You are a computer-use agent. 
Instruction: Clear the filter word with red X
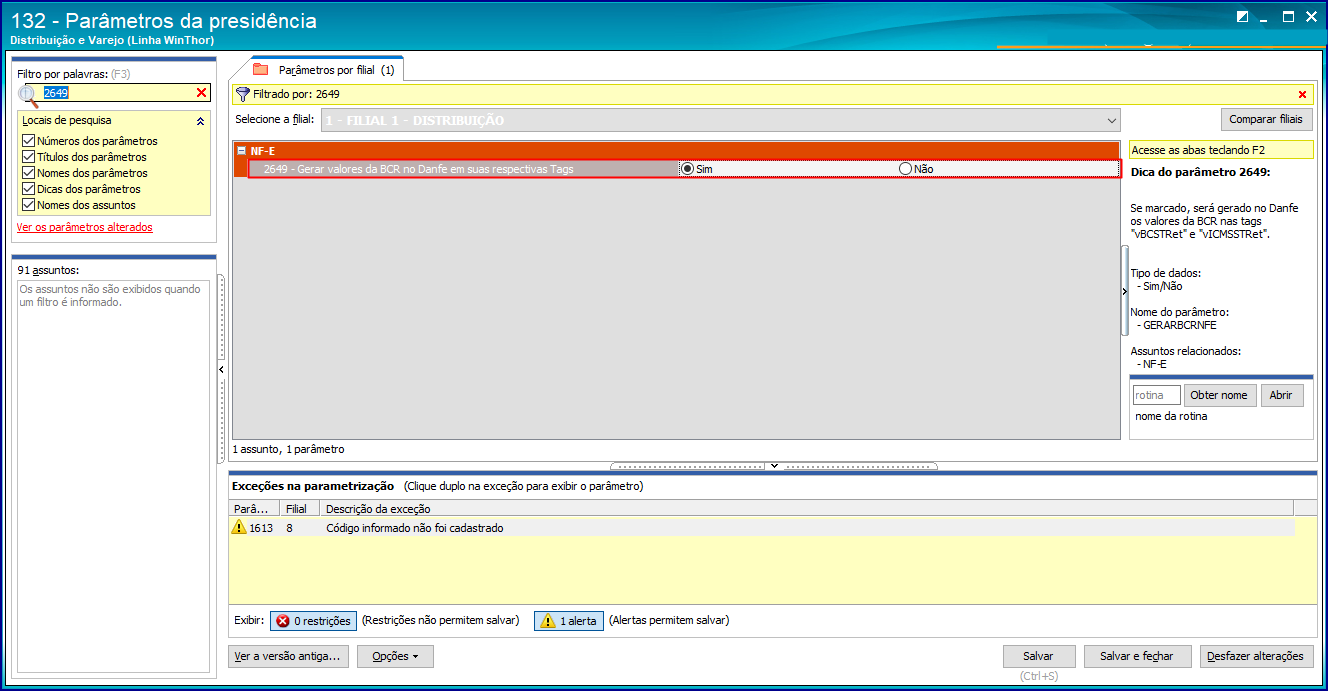pos(201,93)
